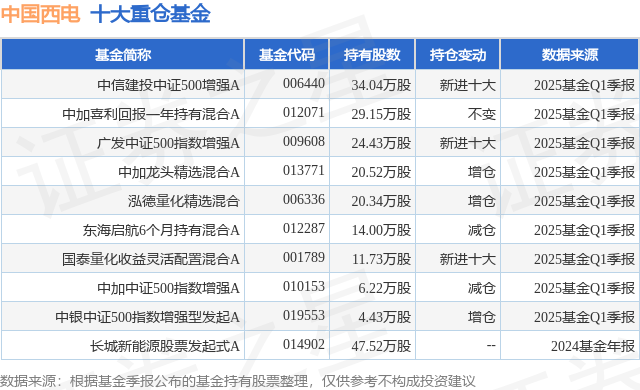Click fund code 001789
640x390 pixels.
[304, 257]
